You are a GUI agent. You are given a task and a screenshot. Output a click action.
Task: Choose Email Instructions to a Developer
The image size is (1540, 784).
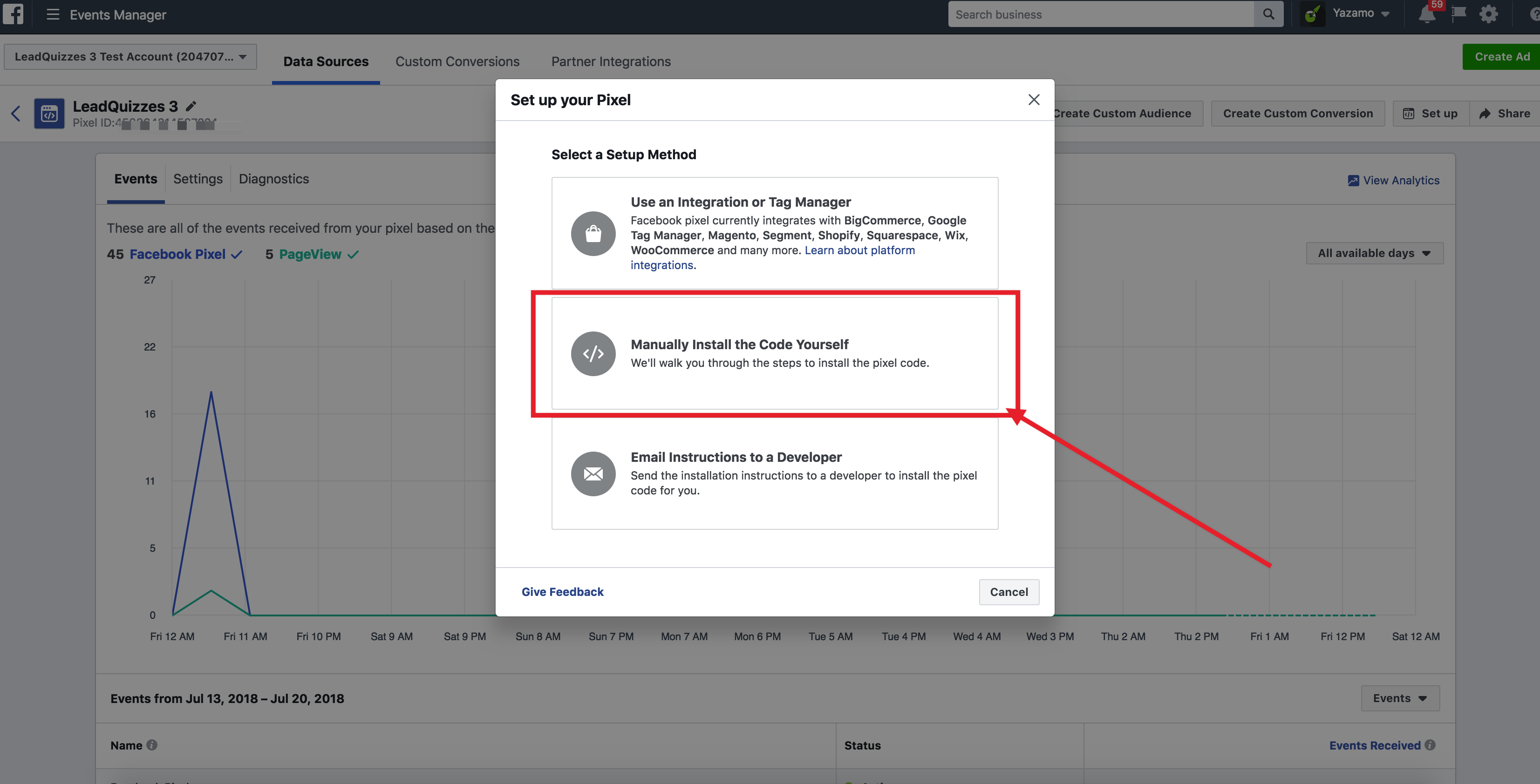click(x=775, y=473)
